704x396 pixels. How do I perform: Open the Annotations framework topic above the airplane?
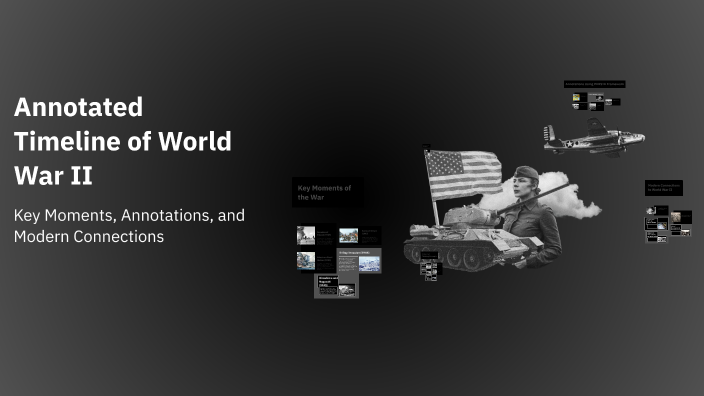point(594,84)
